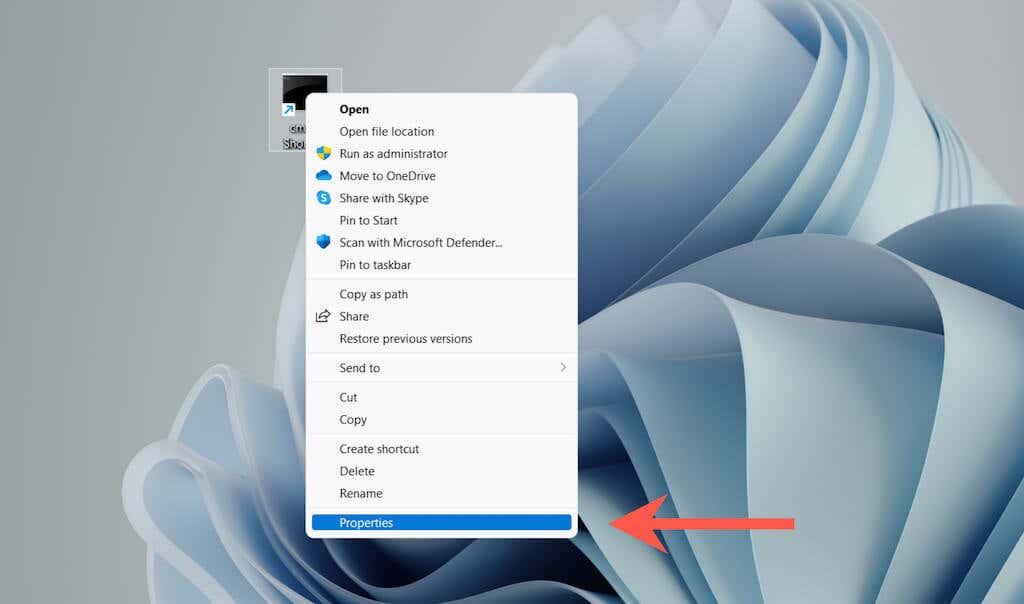Screen dimensions: 1024x604
Task: Choose Rename from the context menu
Action: (360, 493)
